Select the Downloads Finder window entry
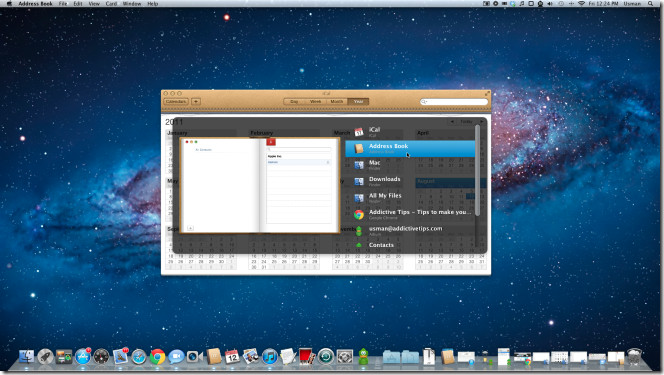This screenshot has height=375, width=664. (410, 182)
